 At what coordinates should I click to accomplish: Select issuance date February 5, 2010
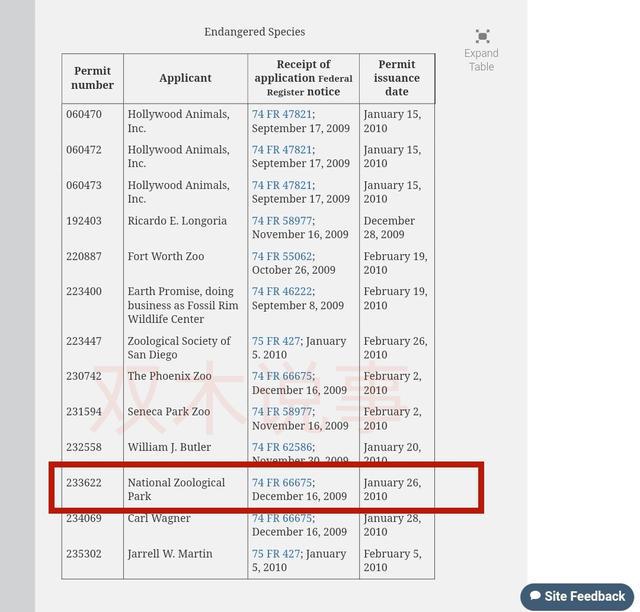tap(393, 561)
